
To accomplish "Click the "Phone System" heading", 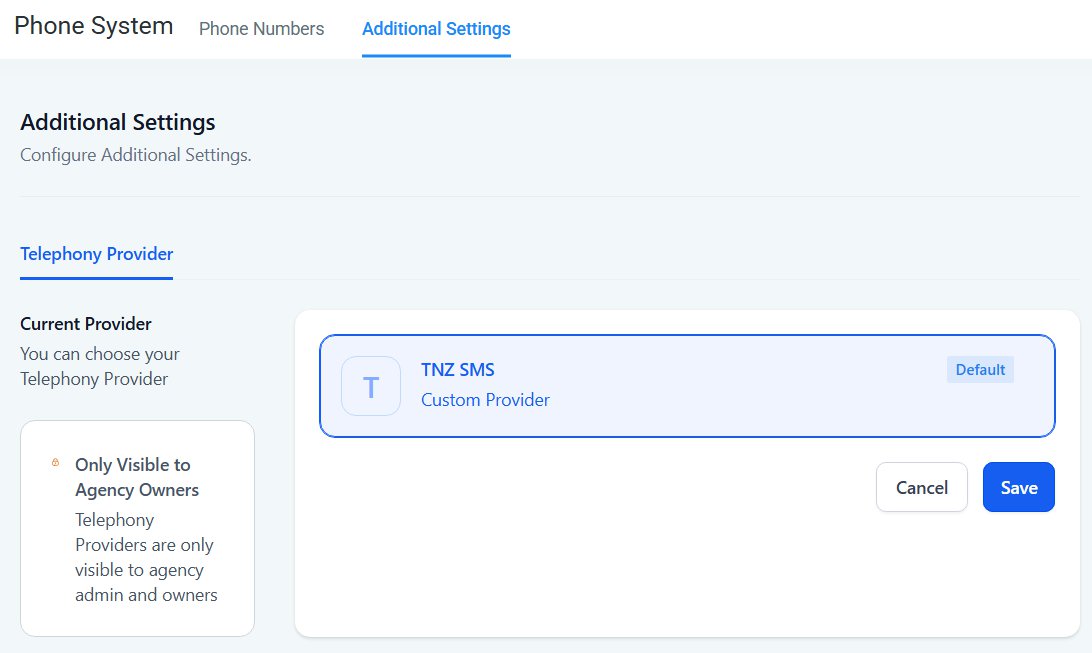I will coord(91,26).
